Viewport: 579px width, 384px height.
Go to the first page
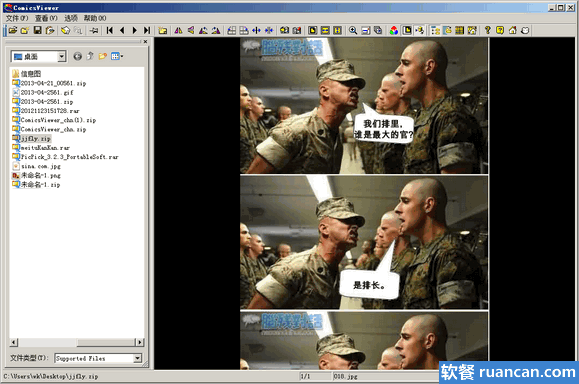click(x=110, y=30)
